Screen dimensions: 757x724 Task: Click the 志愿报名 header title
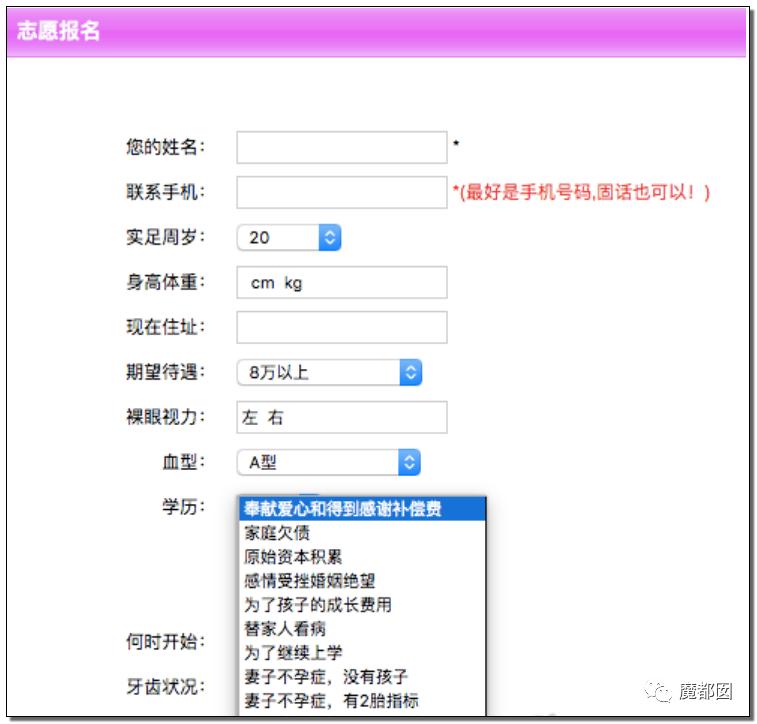point(58,31)
